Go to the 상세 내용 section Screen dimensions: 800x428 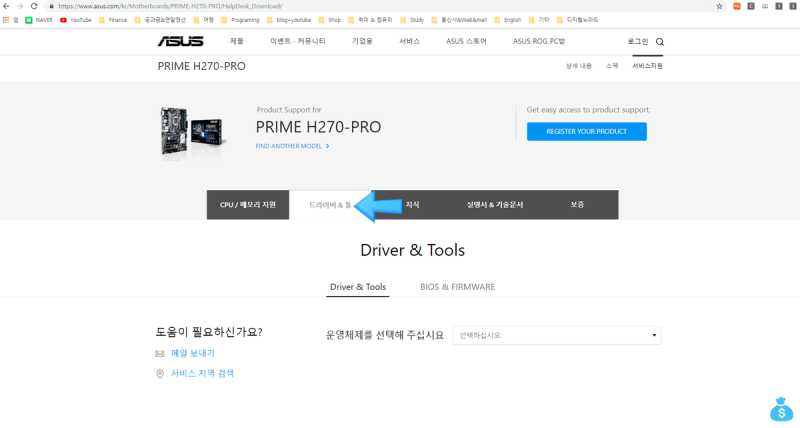coord(579,66)
